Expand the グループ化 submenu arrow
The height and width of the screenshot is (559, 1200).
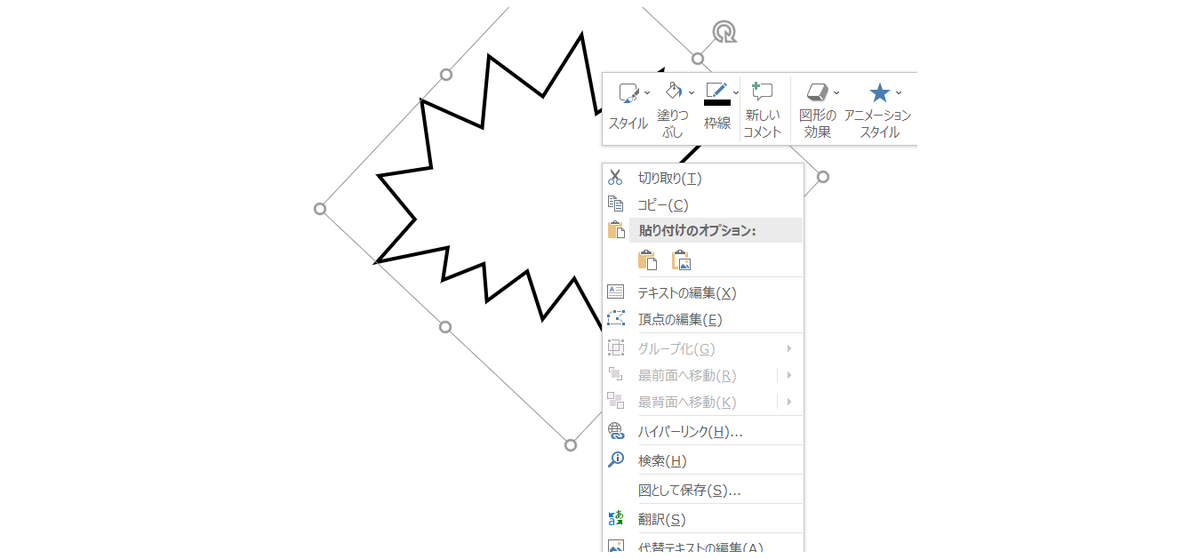point(789,348)
